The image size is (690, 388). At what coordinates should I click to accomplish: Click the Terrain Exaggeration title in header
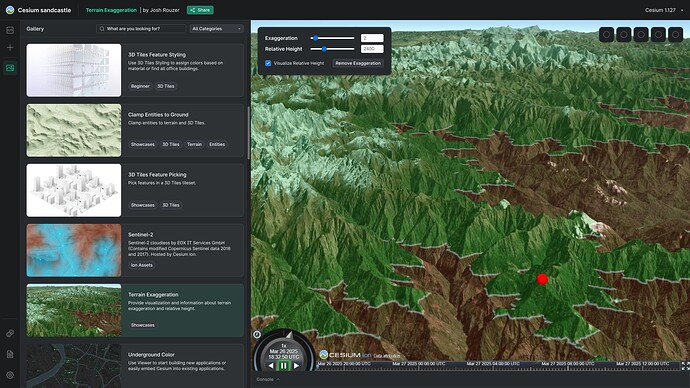(111, 10)
